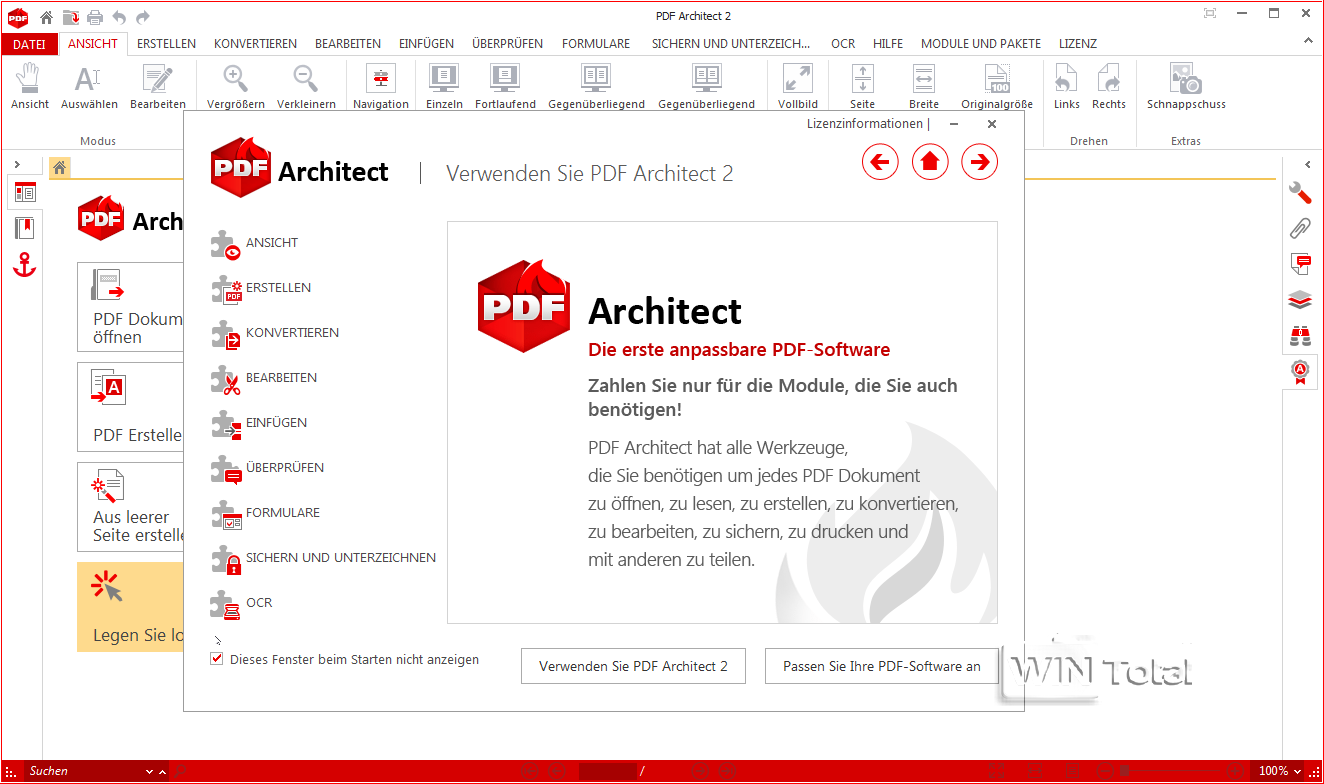The height and width of the screenshot is (784, 1324).
Task: Close the welcome dialog with its X
Action: [x=992, y=124]
